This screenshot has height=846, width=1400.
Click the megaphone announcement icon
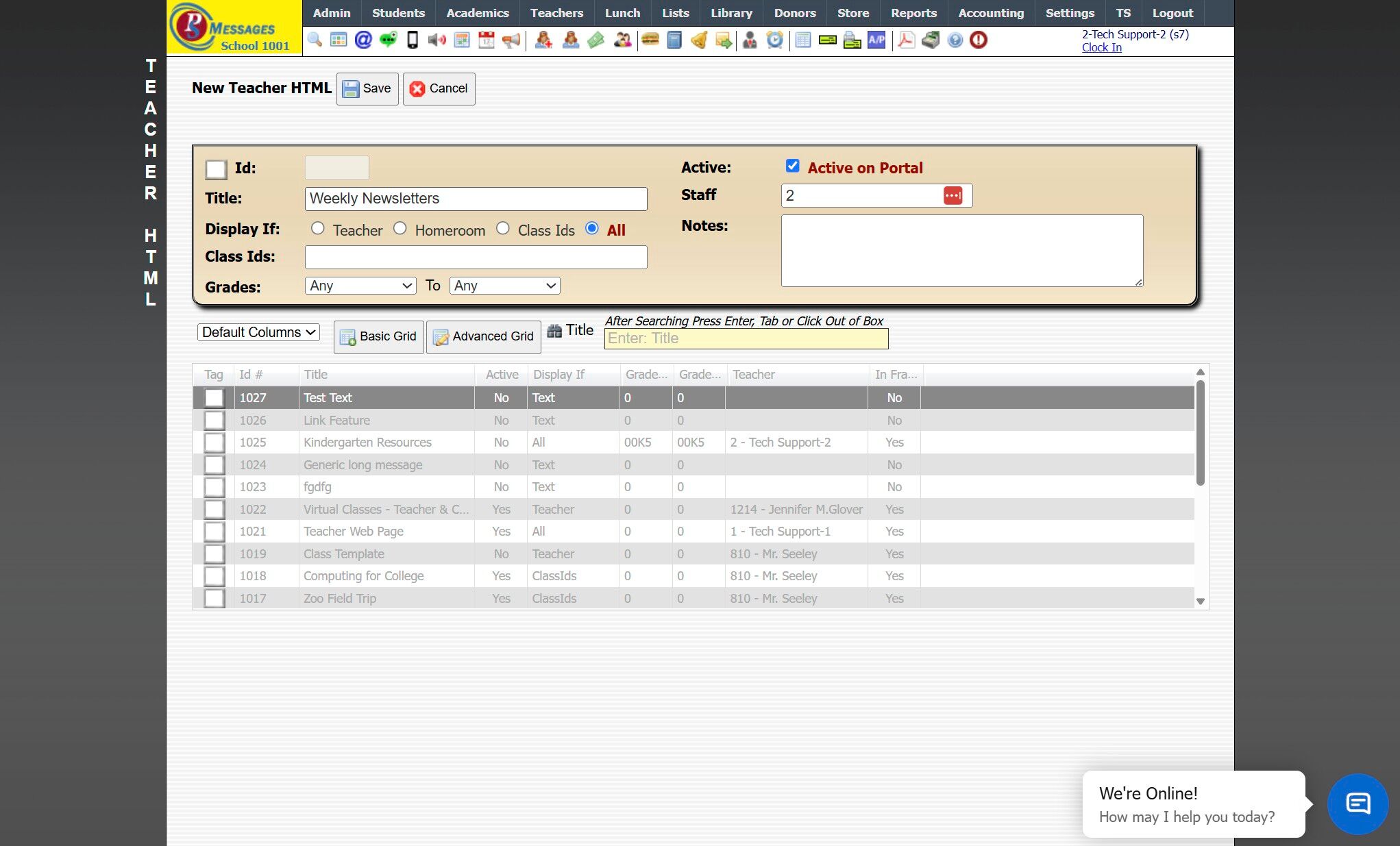click(511, 40)
